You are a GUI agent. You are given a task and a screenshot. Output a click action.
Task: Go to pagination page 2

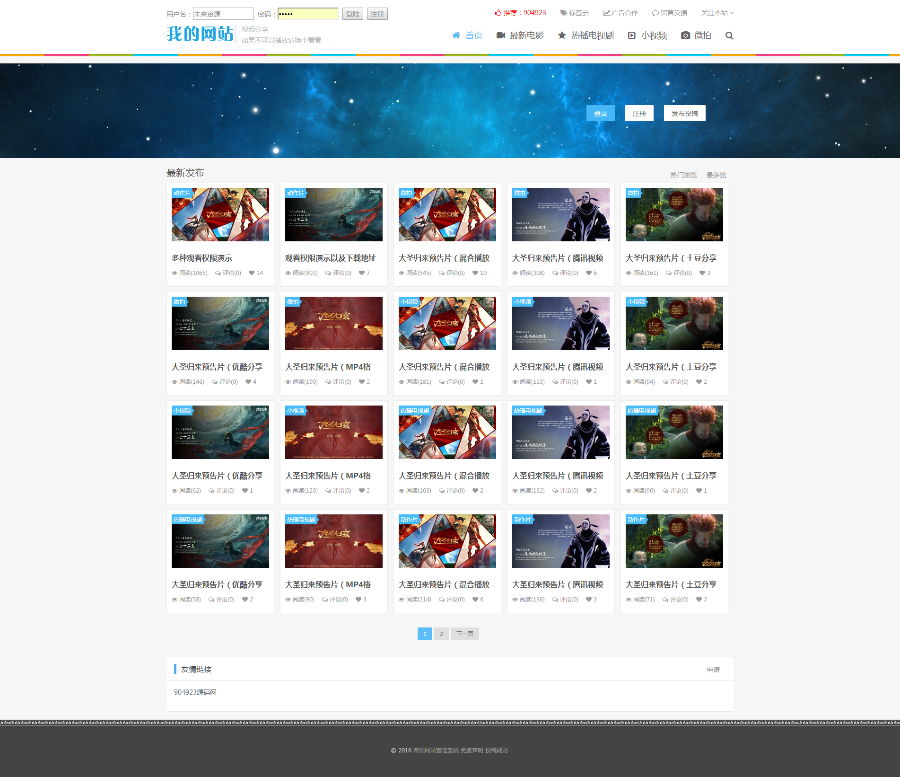tap(441, 634)
